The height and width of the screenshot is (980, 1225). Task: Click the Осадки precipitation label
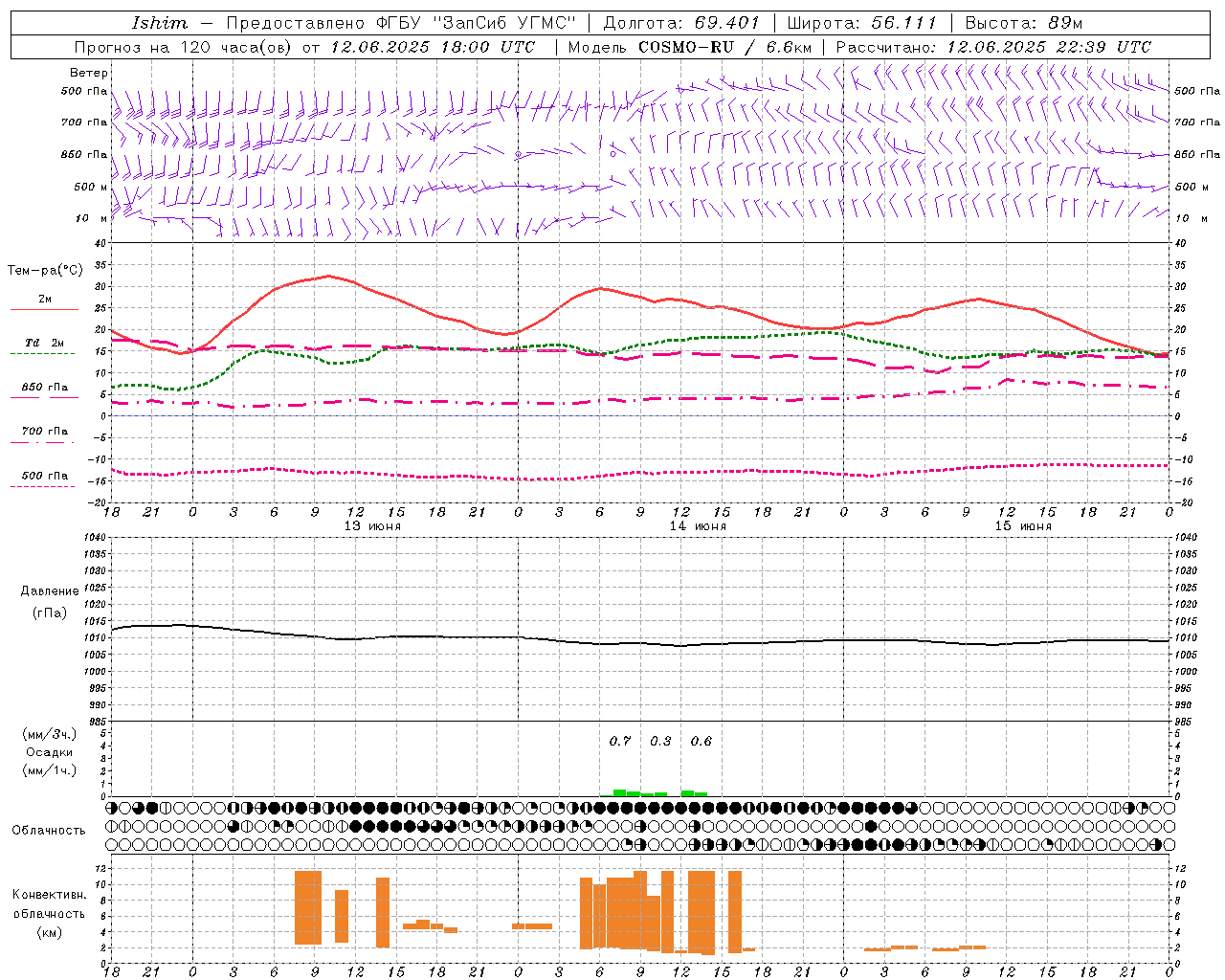pos(50,752)
